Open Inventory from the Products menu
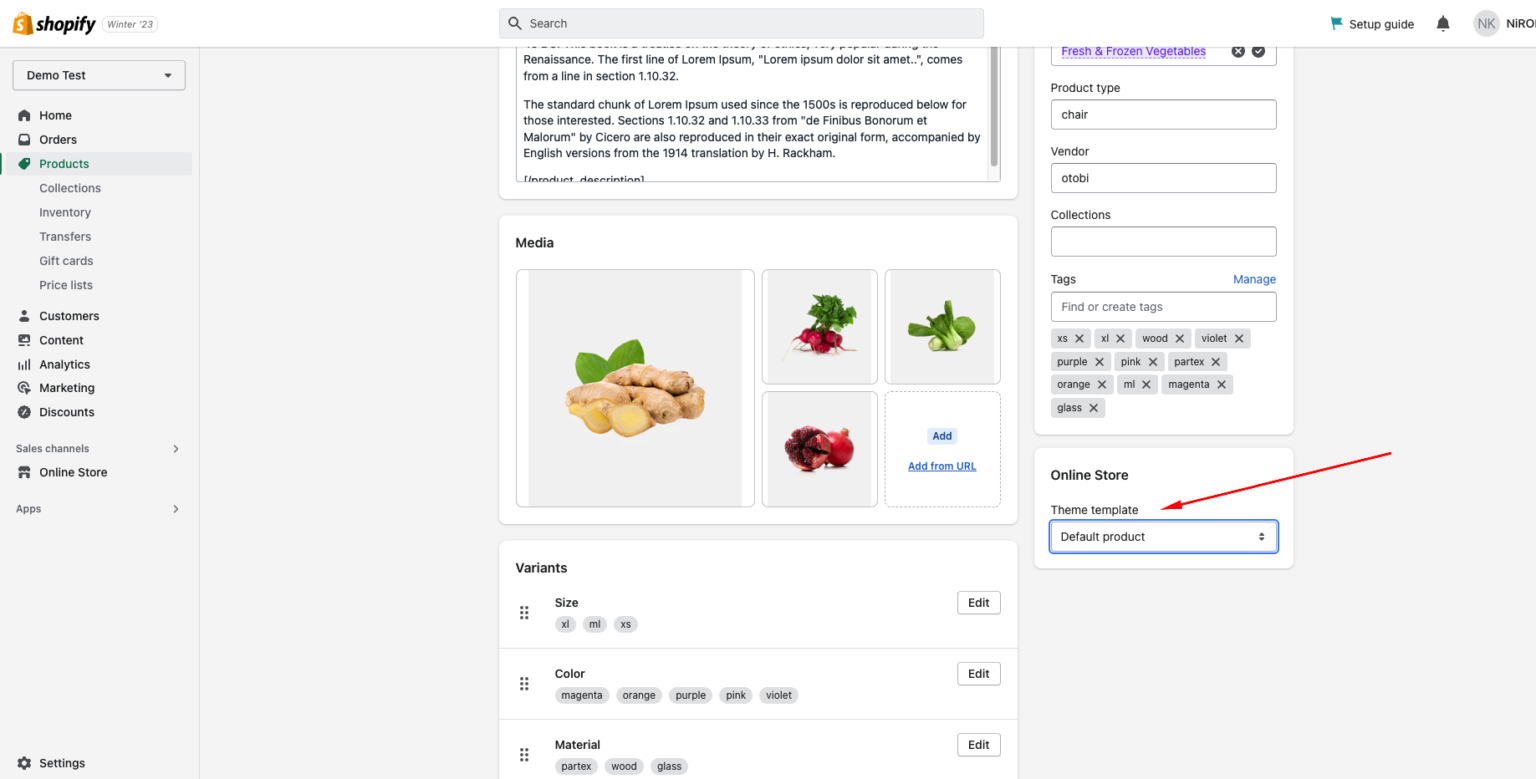Screen dimensions: 1536x779 (65, 212)
